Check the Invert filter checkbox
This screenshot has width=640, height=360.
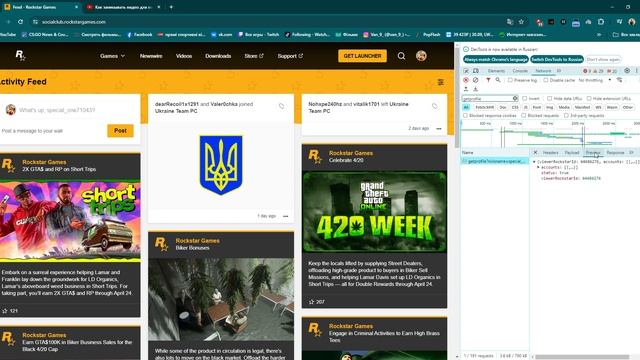[x=525, y=98]
